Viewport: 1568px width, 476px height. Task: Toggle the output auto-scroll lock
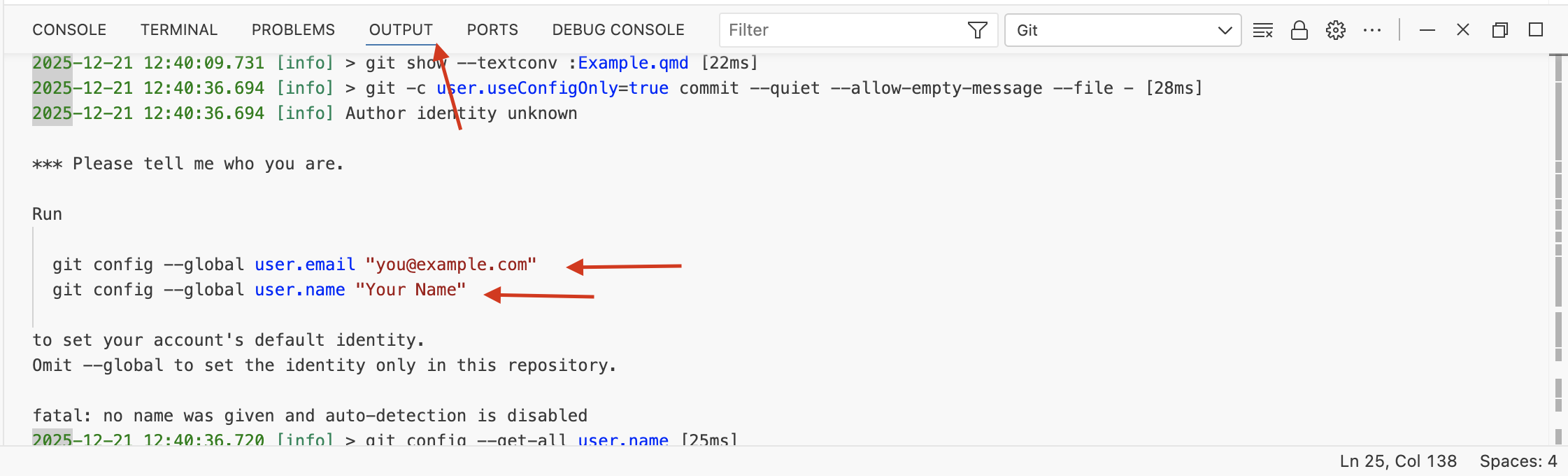pos(1299,30)
